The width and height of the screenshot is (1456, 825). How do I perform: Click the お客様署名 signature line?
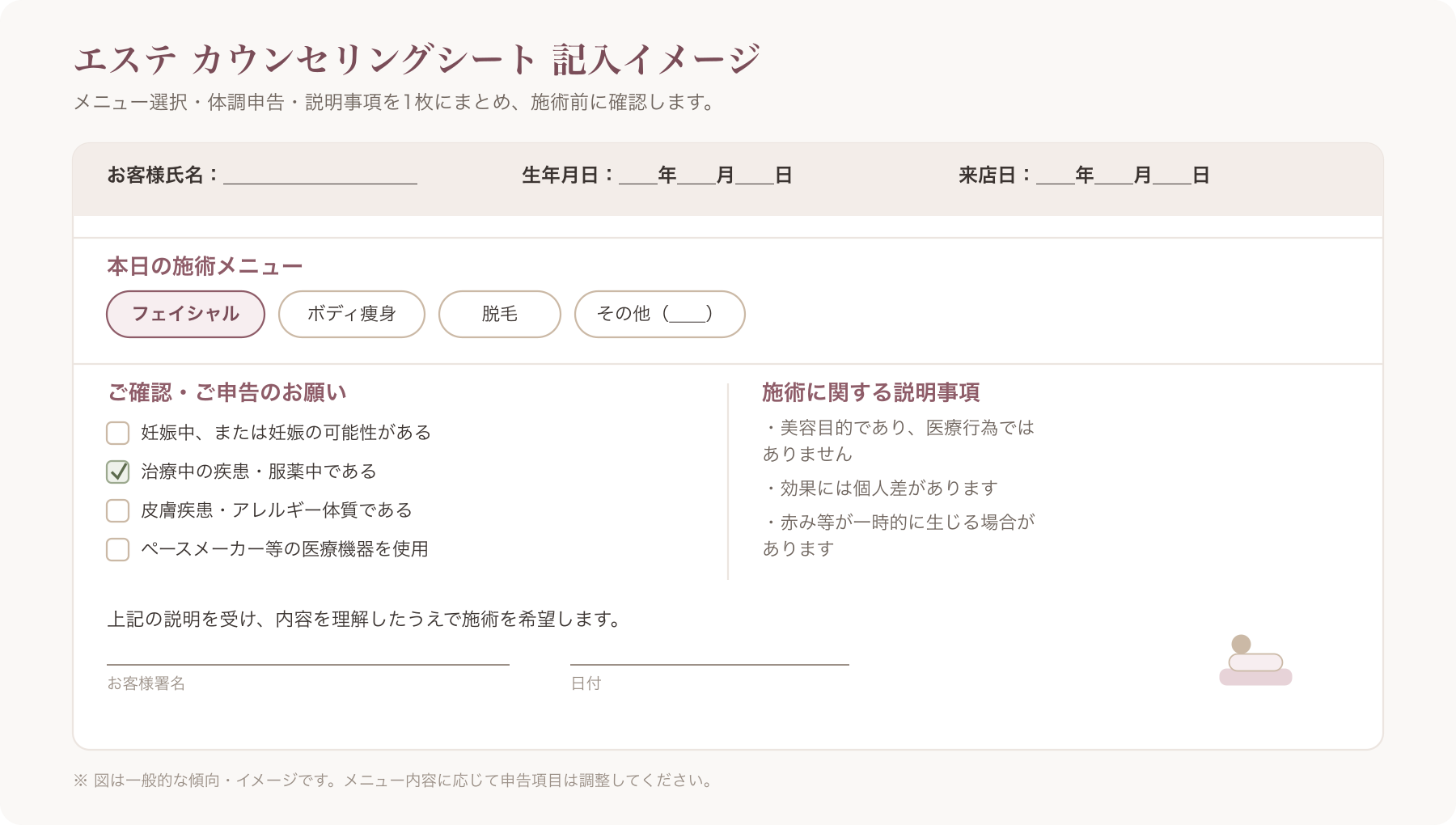pyautogui.click(x=308, y=664)
